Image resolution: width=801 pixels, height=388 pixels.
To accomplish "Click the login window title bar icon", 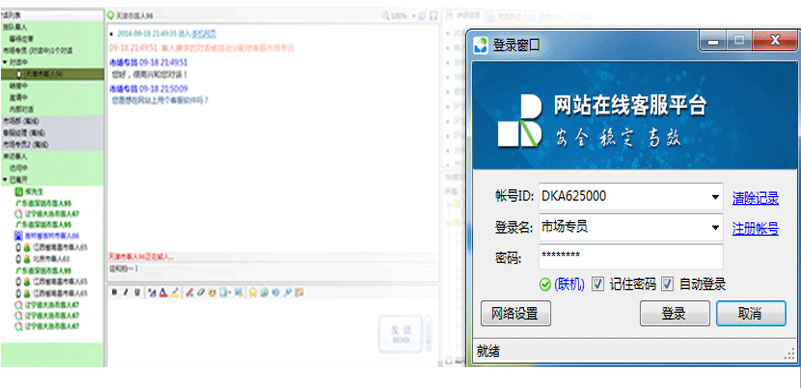I will [481, 44].
